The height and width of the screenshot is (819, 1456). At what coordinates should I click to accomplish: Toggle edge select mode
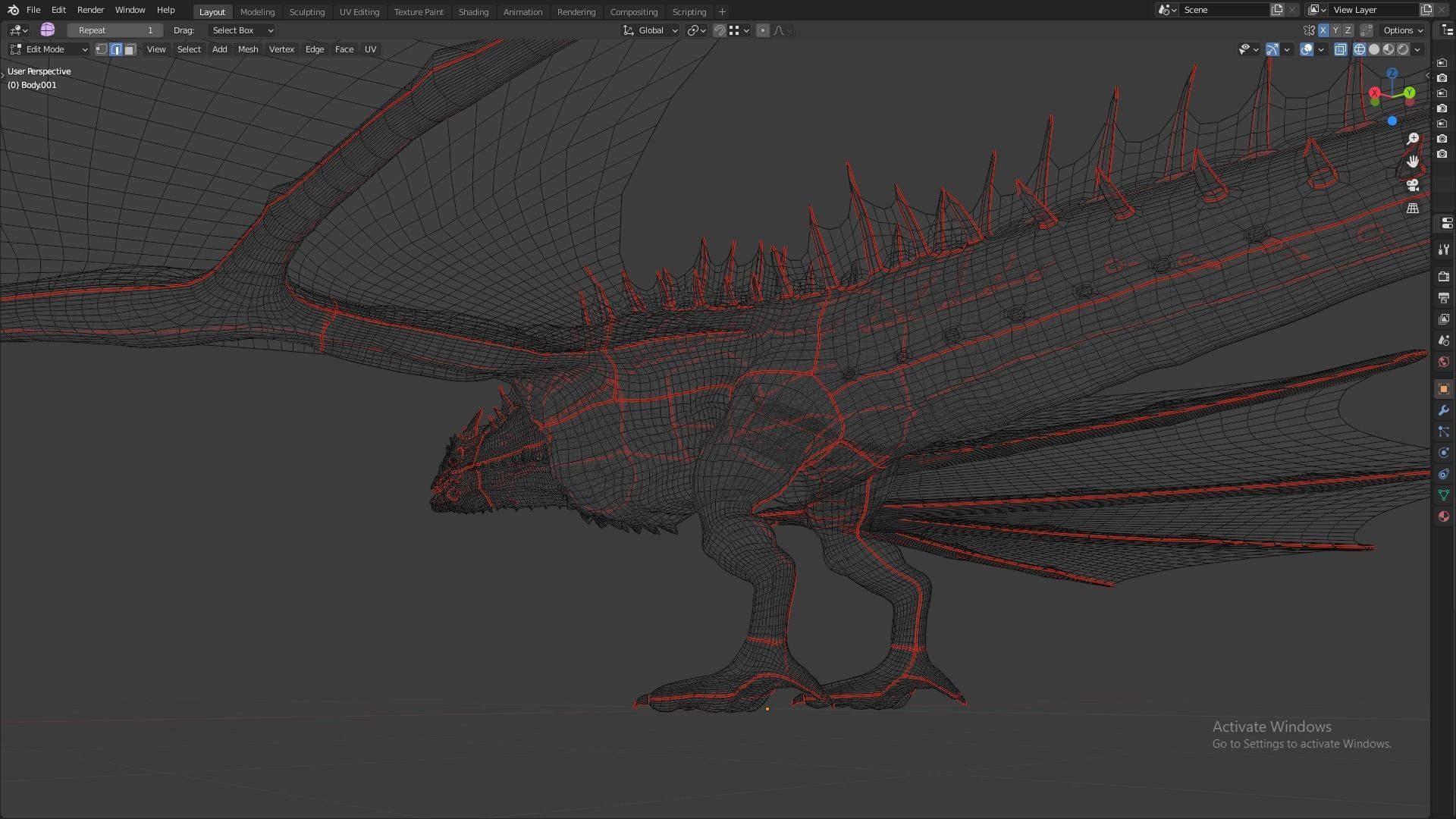tap(116, 49)
